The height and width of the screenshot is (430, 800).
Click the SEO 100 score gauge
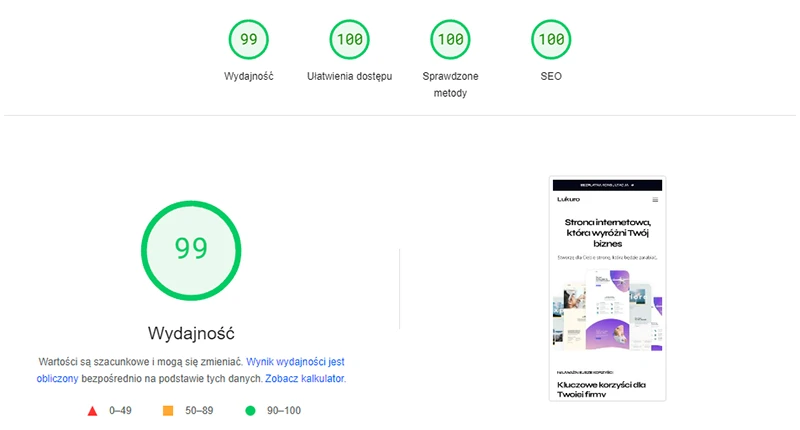(550, 40)
